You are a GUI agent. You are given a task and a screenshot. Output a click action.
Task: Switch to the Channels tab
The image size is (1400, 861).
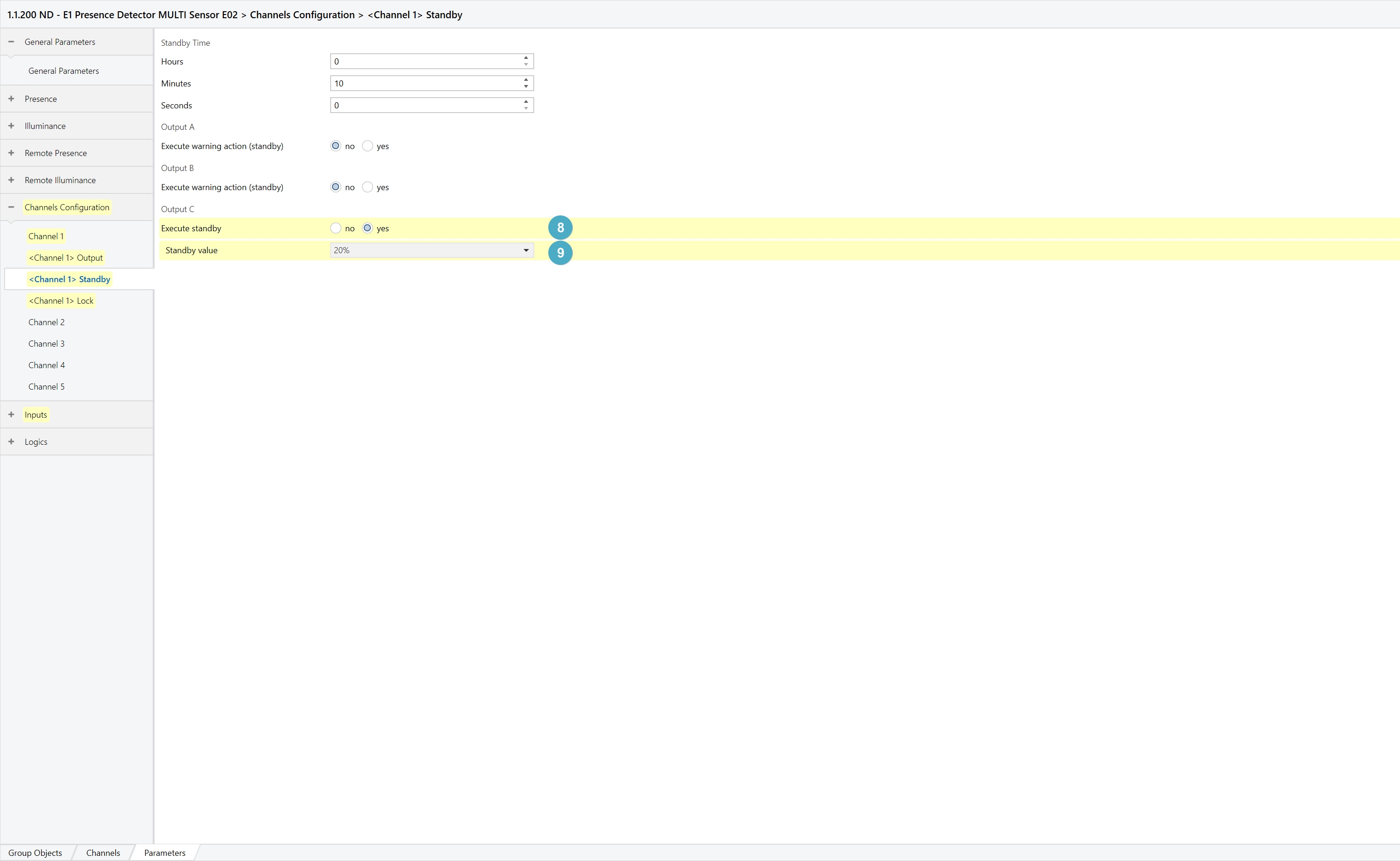103,853
